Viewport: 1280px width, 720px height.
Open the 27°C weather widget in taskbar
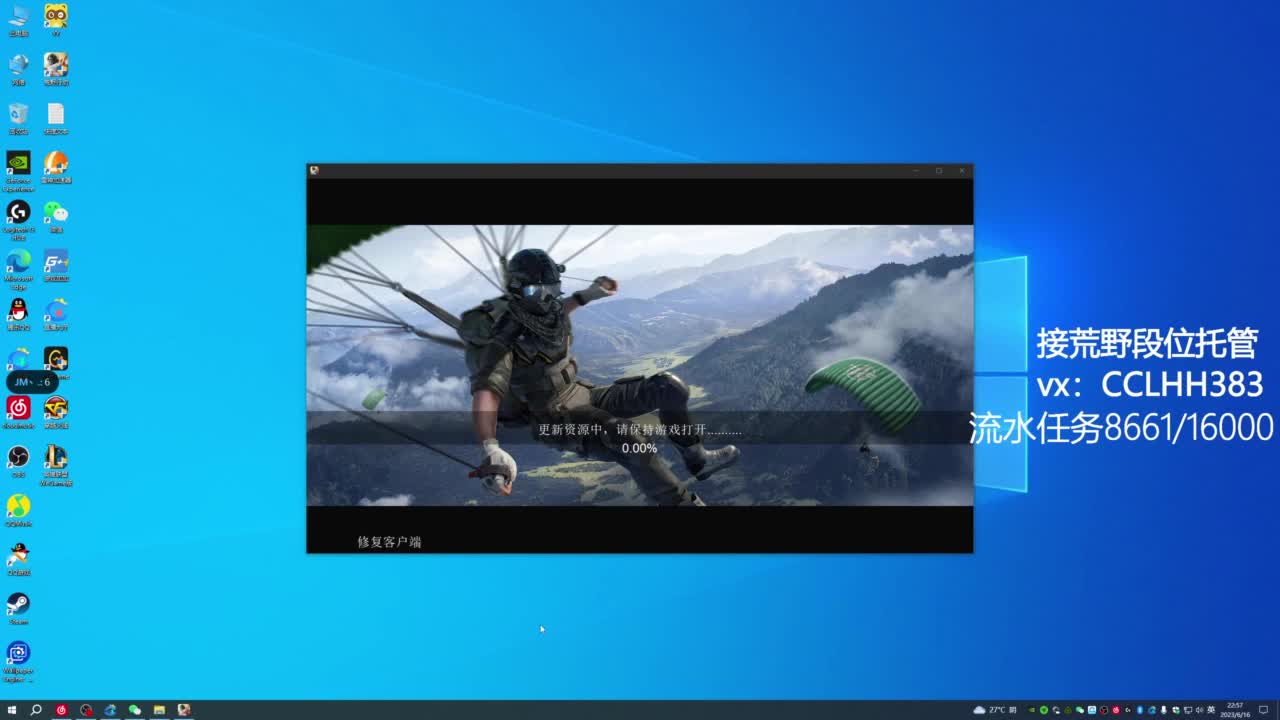pos(994,710)
